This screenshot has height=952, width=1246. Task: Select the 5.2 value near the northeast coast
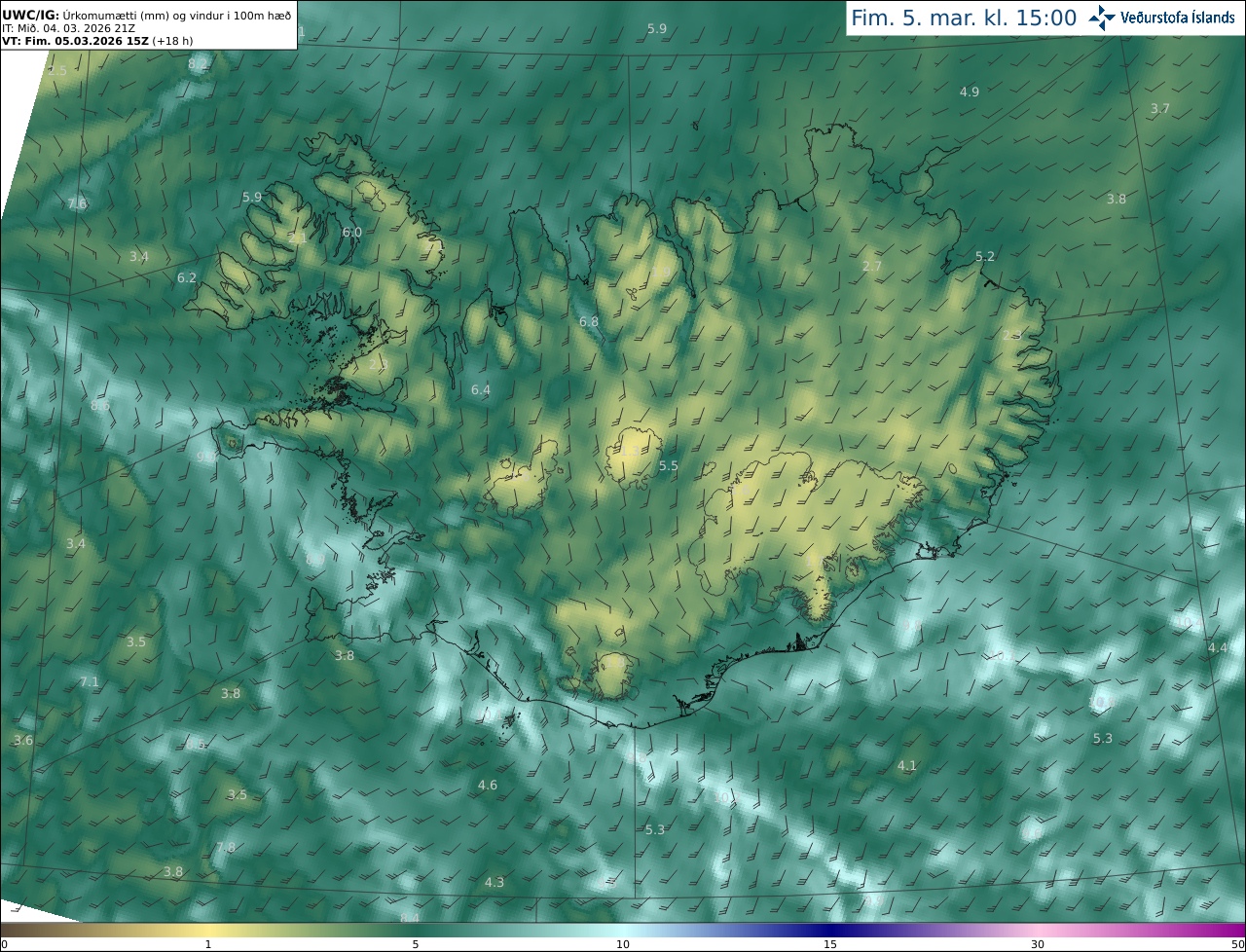985,256
